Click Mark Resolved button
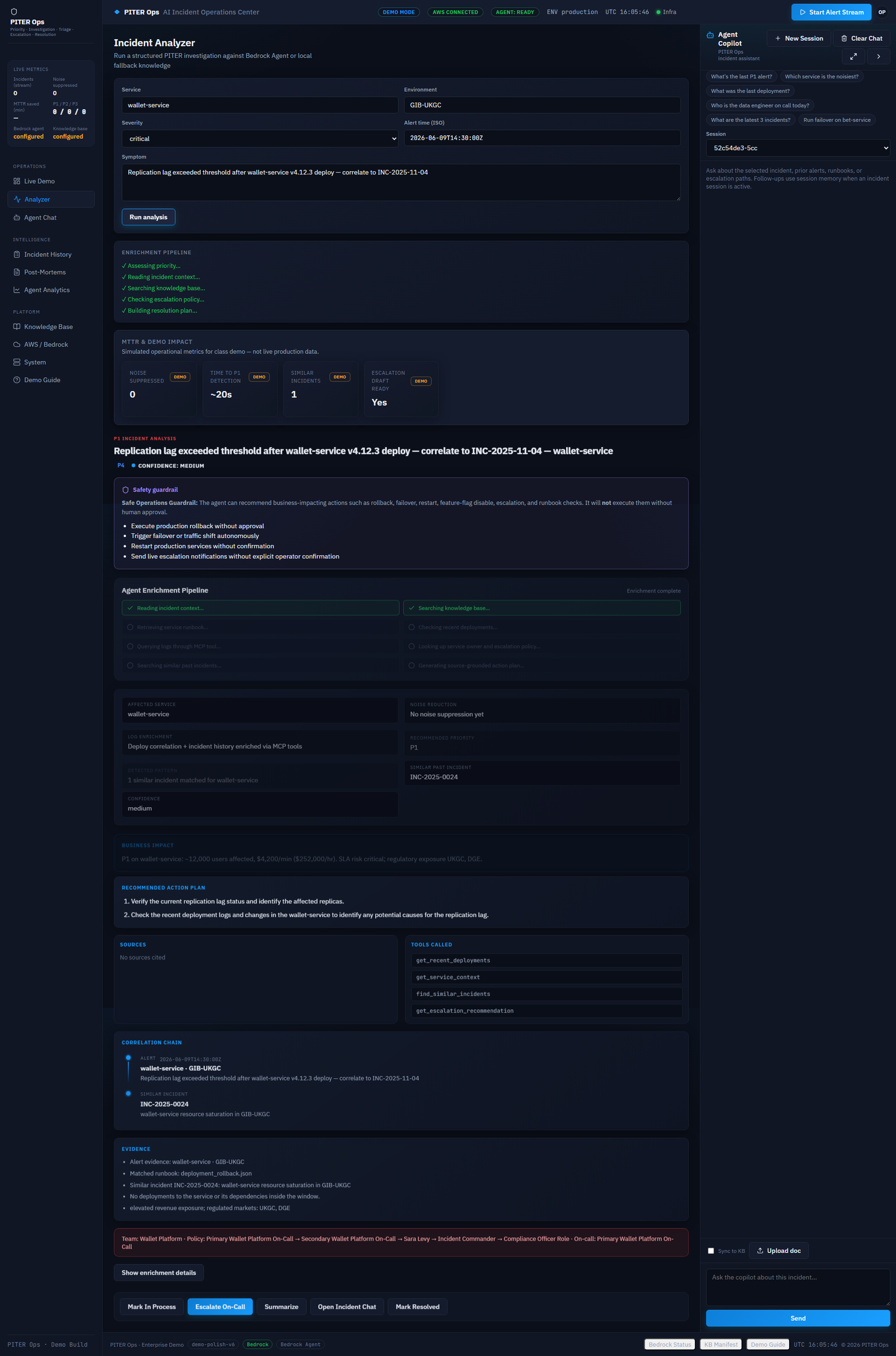Screen dimensions: 896x1356 (418, 1307)
